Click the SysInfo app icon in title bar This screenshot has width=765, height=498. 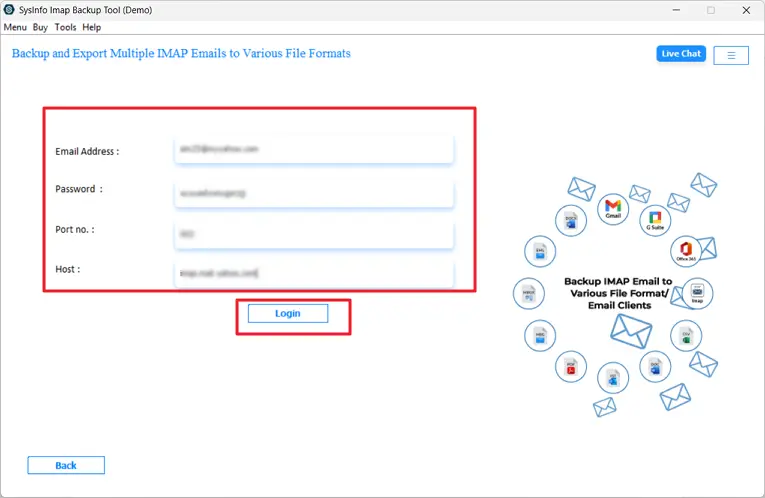pyautogui.click(x=9, y=10)
